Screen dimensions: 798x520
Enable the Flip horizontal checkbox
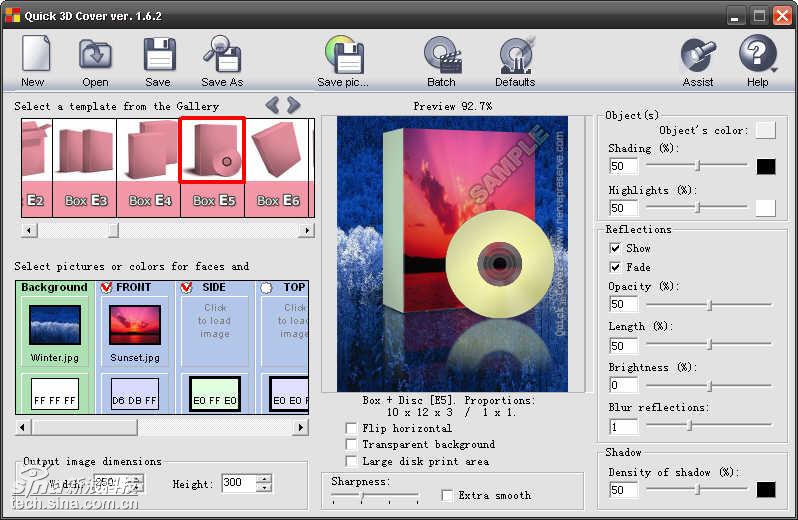click(x=351, y=428)
